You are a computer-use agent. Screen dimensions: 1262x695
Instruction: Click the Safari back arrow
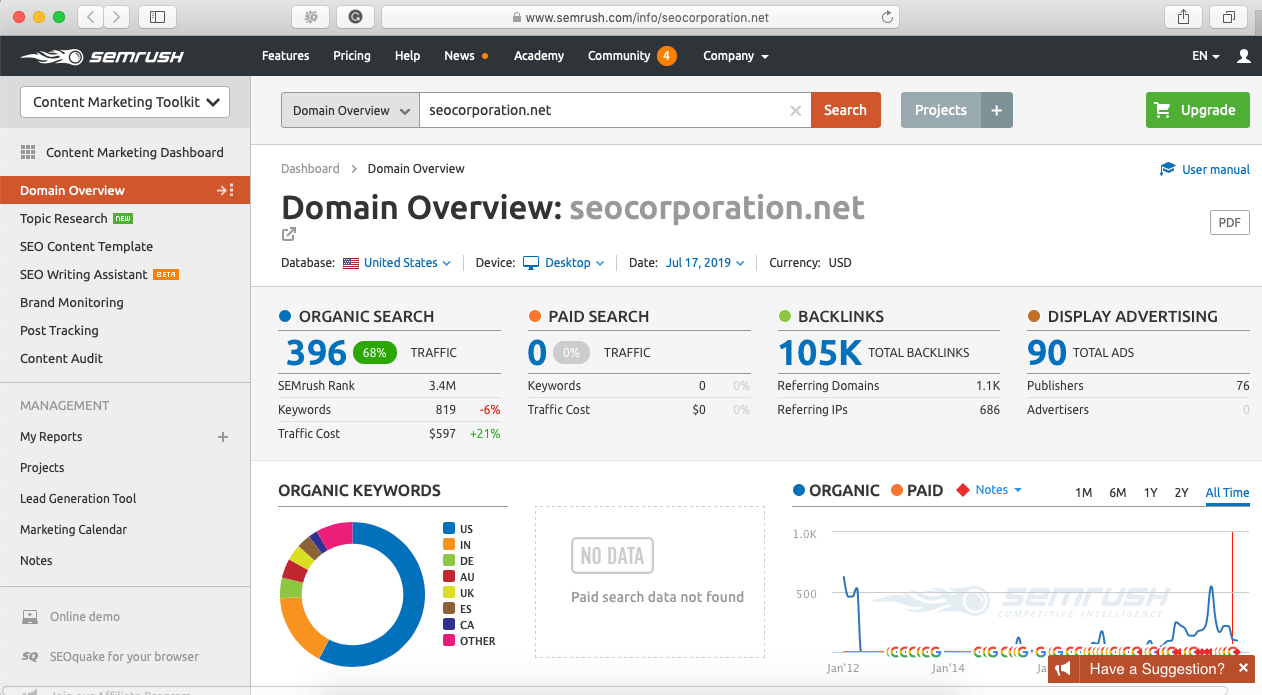click(90, 17)
